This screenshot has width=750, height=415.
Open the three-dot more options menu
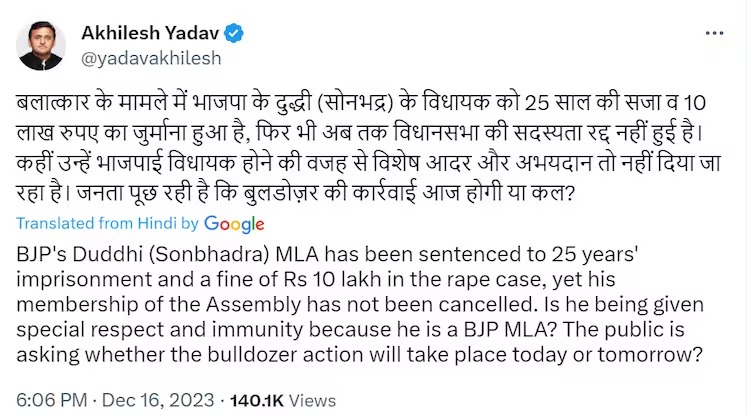point(713,34)
